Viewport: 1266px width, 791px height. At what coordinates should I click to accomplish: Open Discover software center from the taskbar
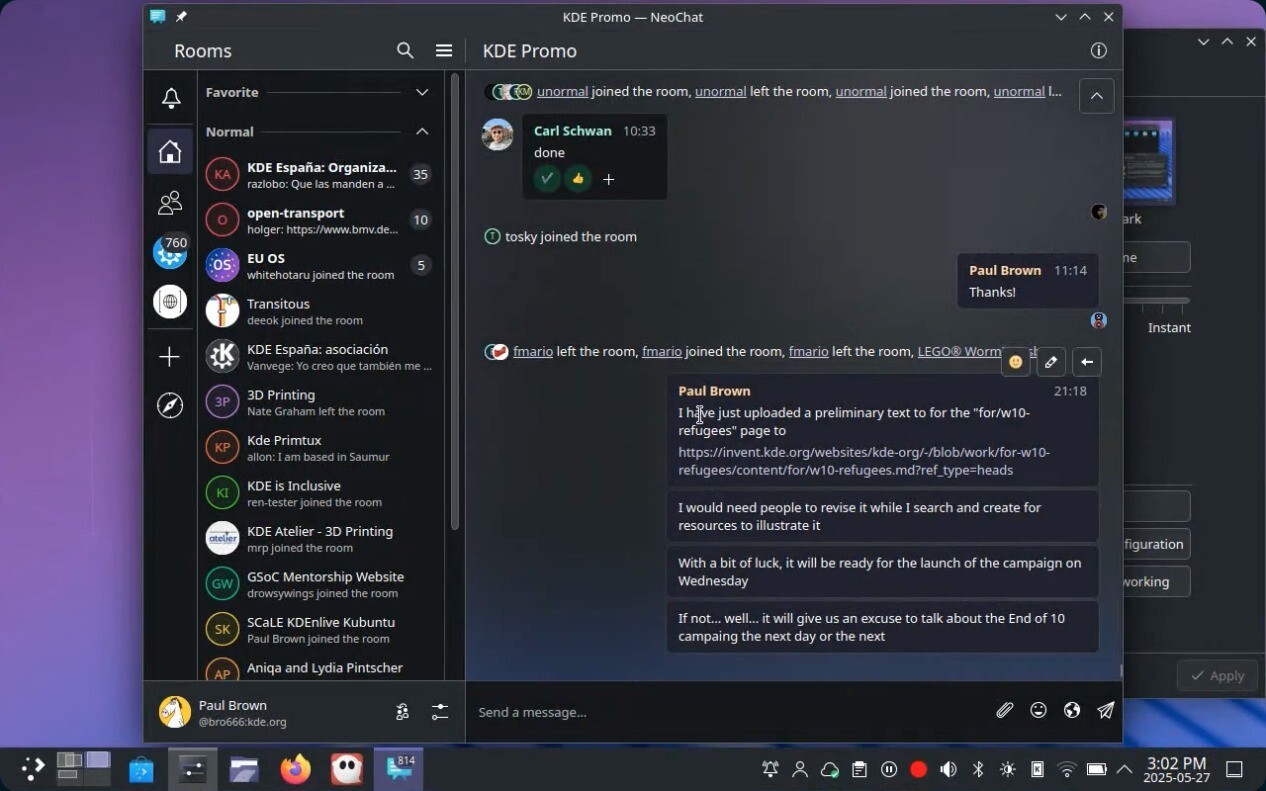(x=141, y=769)
